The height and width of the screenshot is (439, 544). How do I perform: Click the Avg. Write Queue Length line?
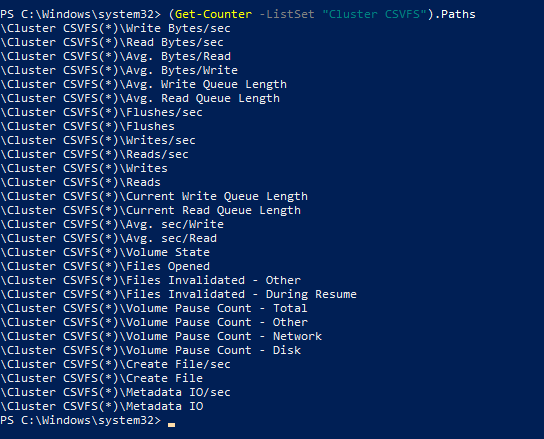point(143,84)
